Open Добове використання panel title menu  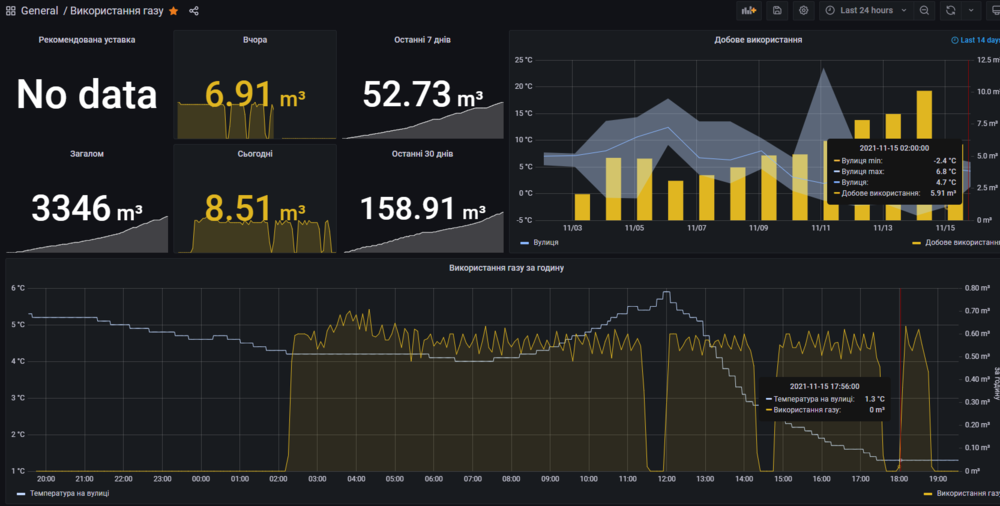[758, 40]
